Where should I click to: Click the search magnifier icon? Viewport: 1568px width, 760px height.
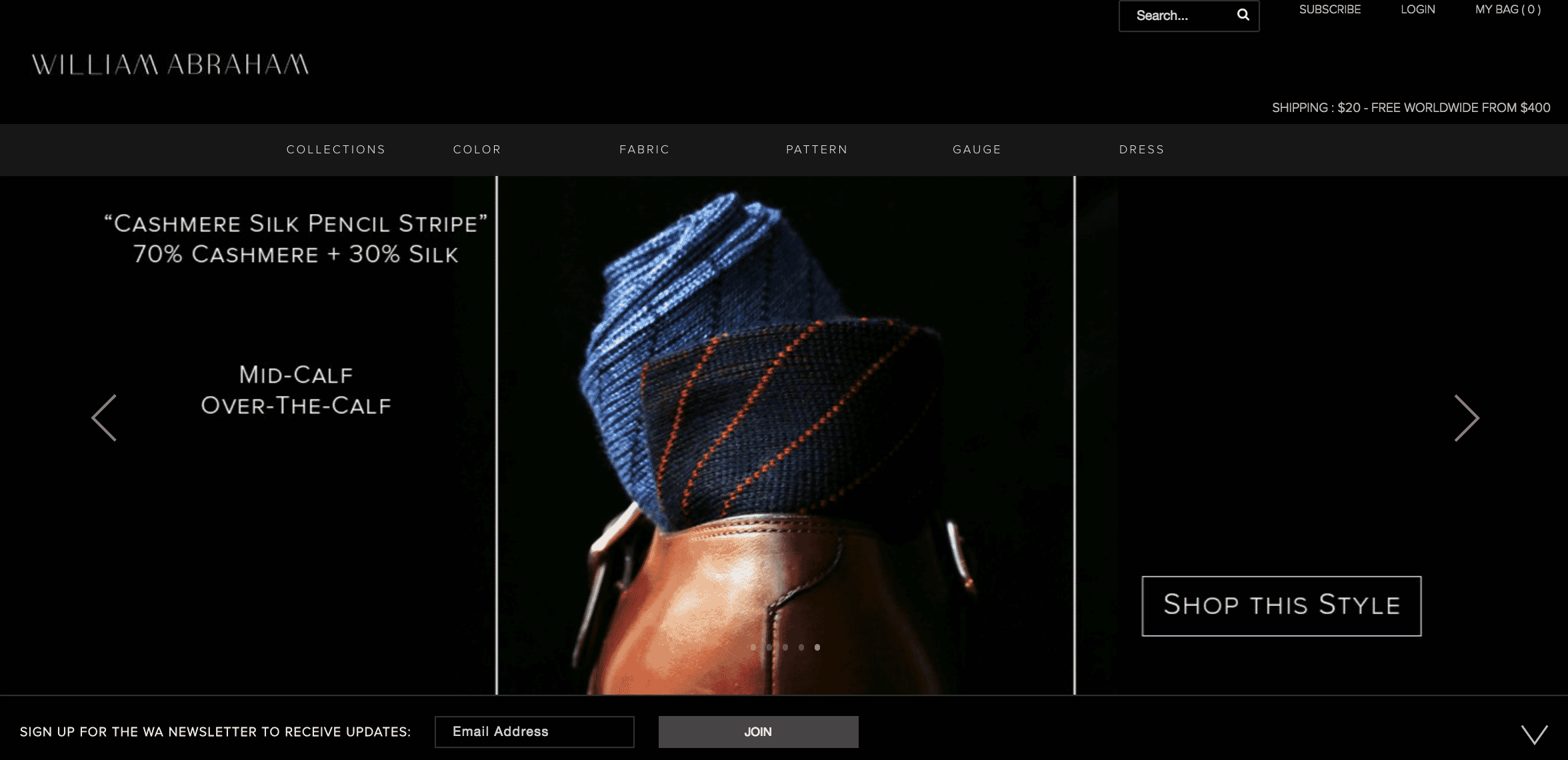point(1243,15)
